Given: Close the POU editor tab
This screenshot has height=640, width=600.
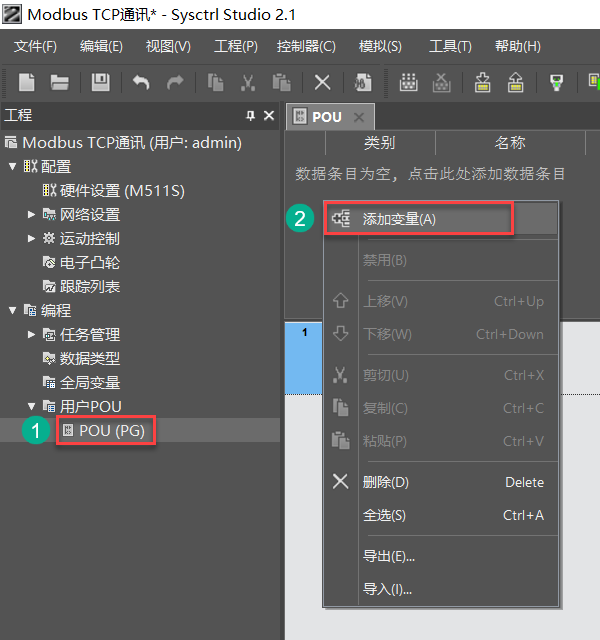Looking at the screenshot, I should click(x=359, y=118).
